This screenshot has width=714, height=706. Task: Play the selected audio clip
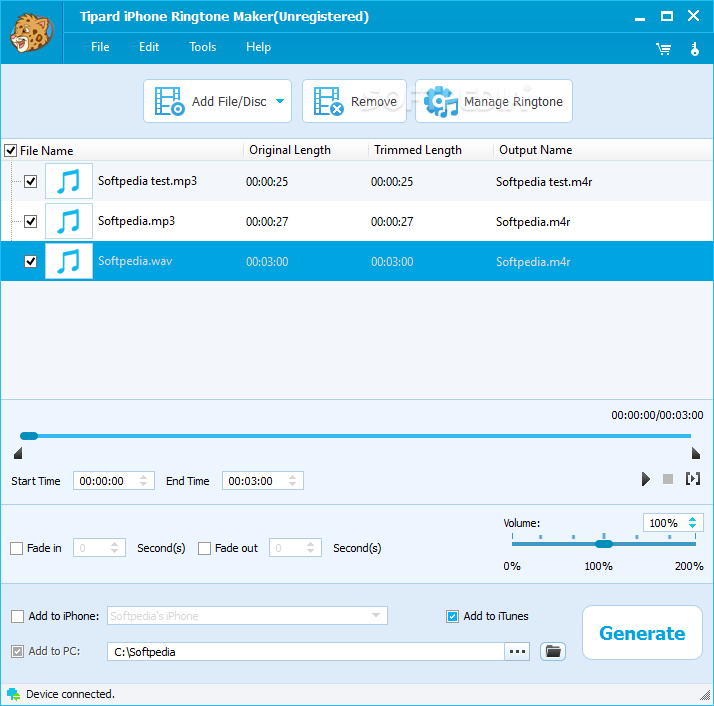tap(645, 479)
